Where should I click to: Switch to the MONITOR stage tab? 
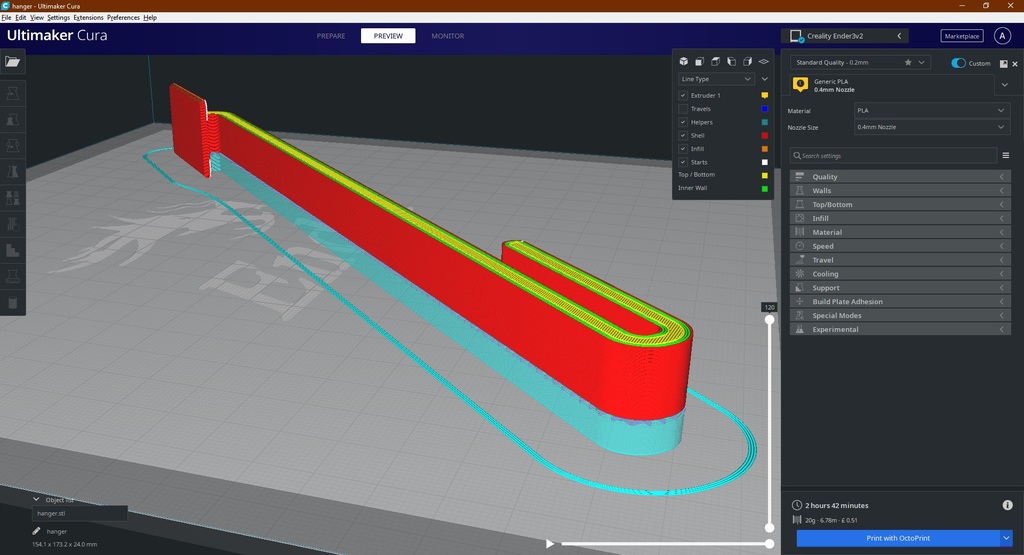(447, 36)
